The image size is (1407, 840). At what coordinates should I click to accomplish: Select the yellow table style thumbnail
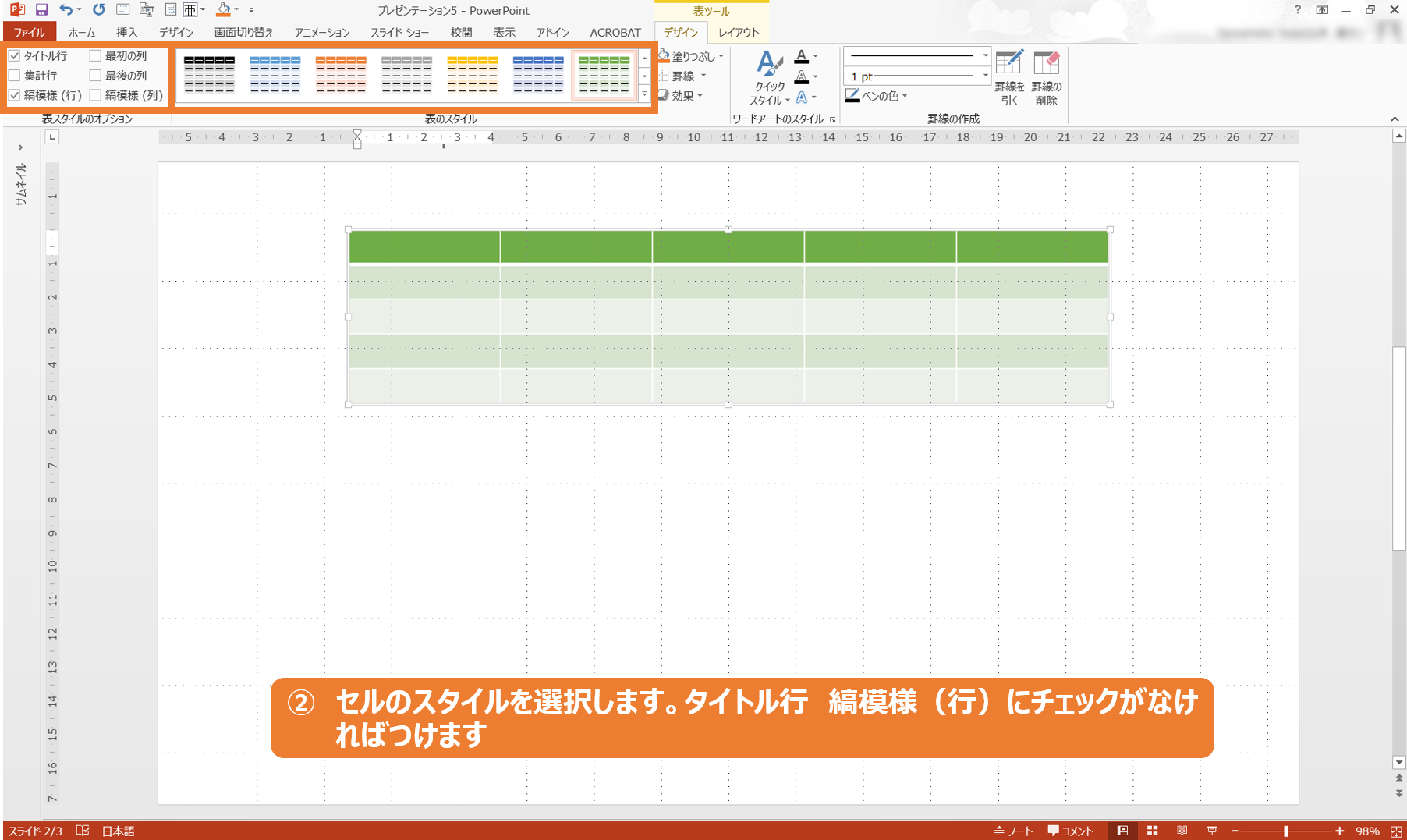[x=472, y=75]
